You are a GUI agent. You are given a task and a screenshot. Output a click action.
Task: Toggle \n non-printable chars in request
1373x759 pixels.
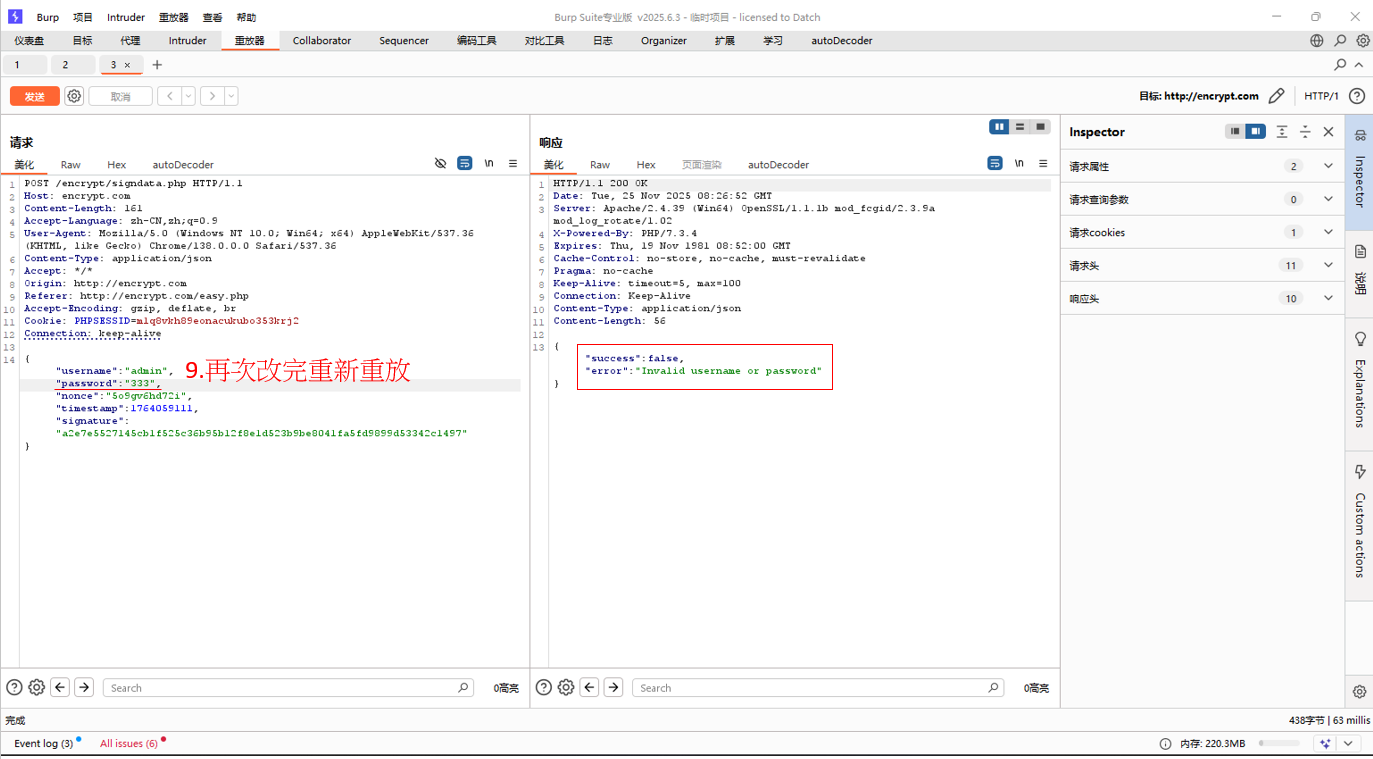coord(489,163)
